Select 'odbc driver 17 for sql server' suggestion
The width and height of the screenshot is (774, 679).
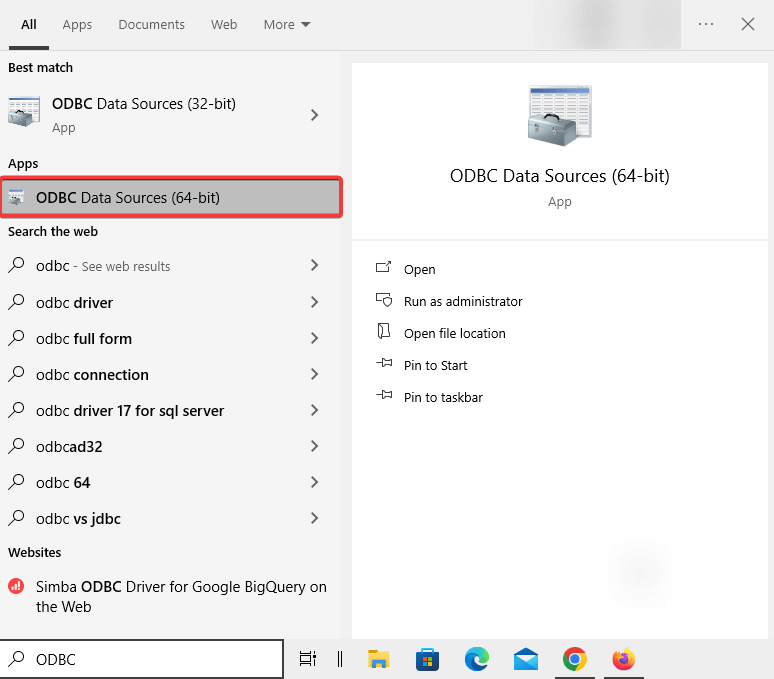click(170, 410)
